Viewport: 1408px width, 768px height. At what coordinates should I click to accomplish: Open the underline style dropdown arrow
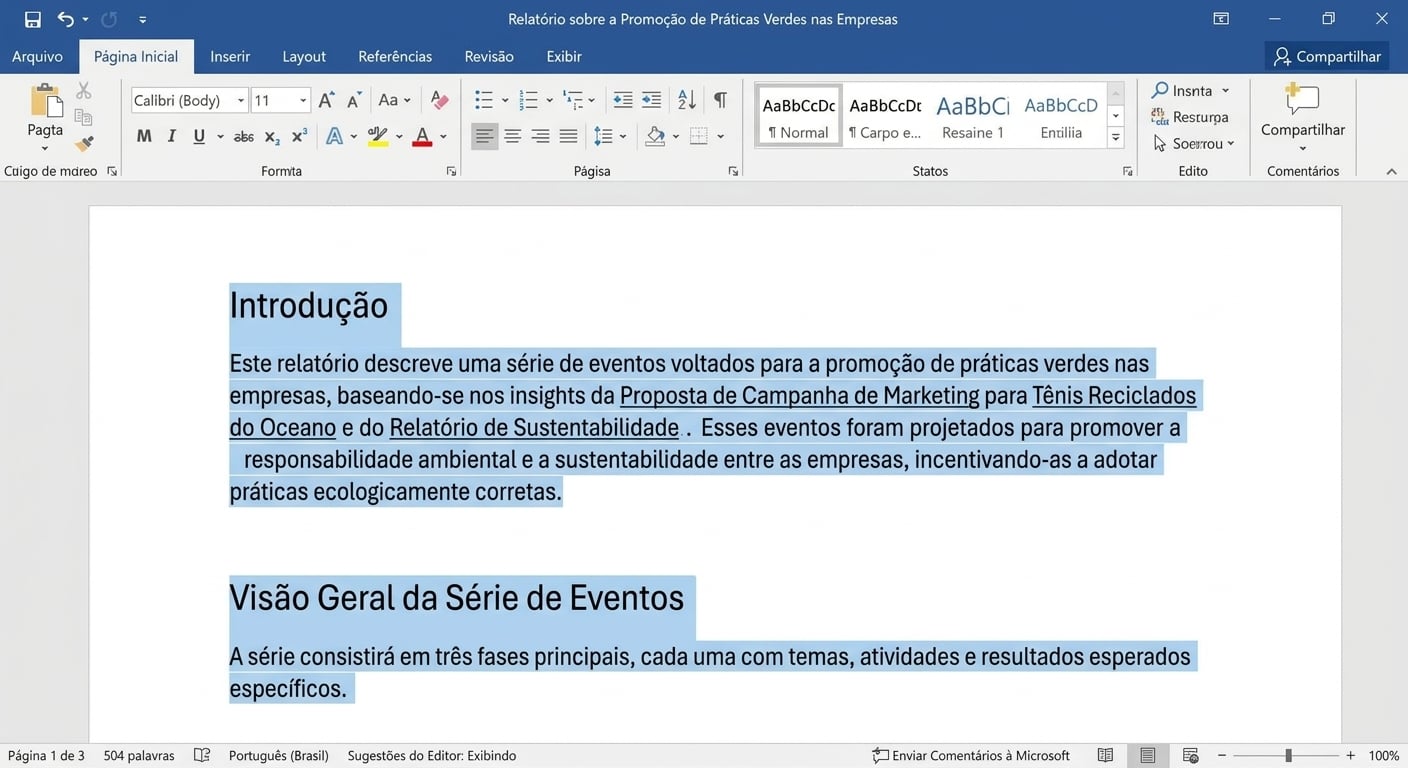219,137
